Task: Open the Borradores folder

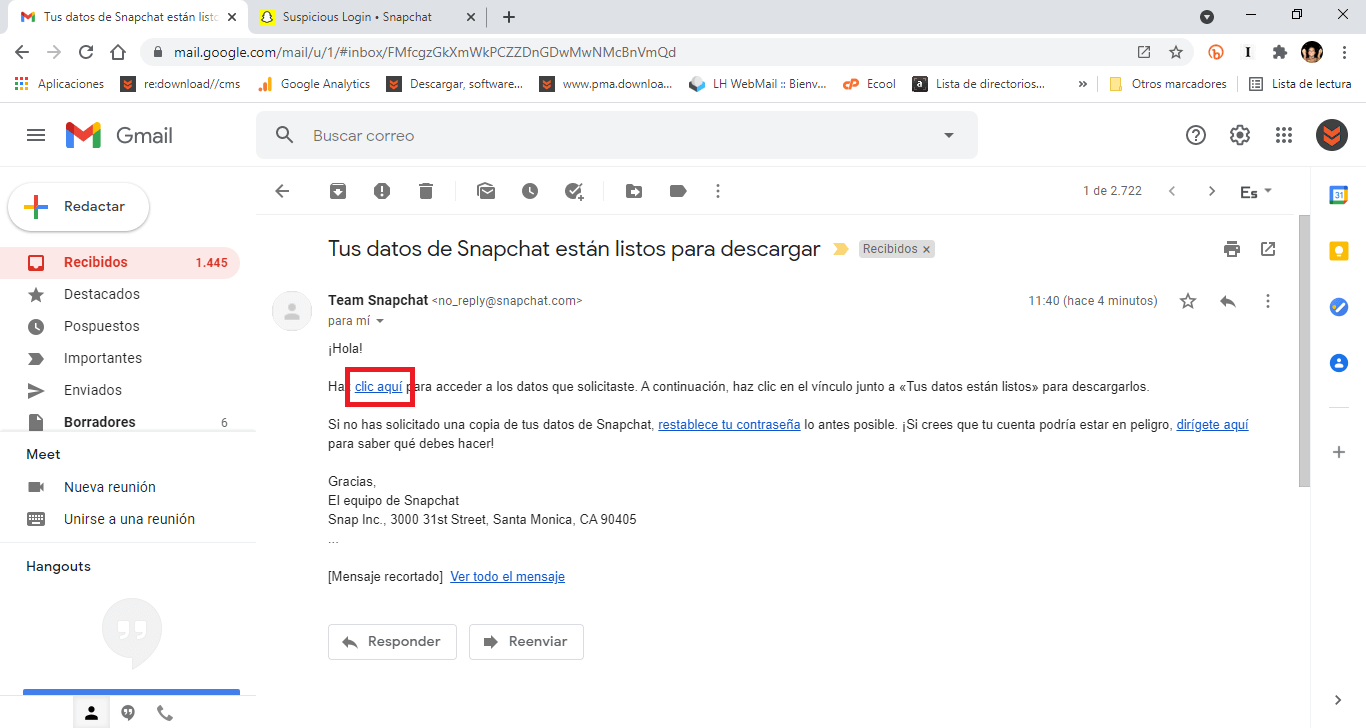Action: [x=120, y=422]
